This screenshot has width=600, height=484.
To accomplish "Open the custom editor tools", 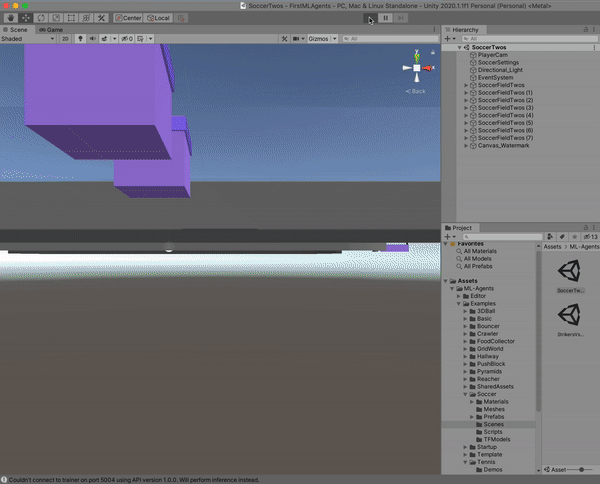I will (x=101, y=18).
